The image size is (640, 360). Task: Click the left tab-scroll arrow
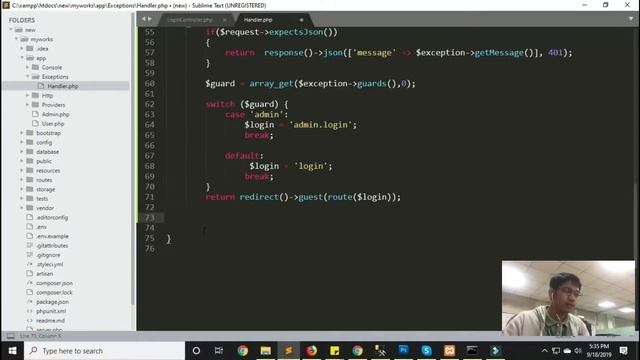144,19
